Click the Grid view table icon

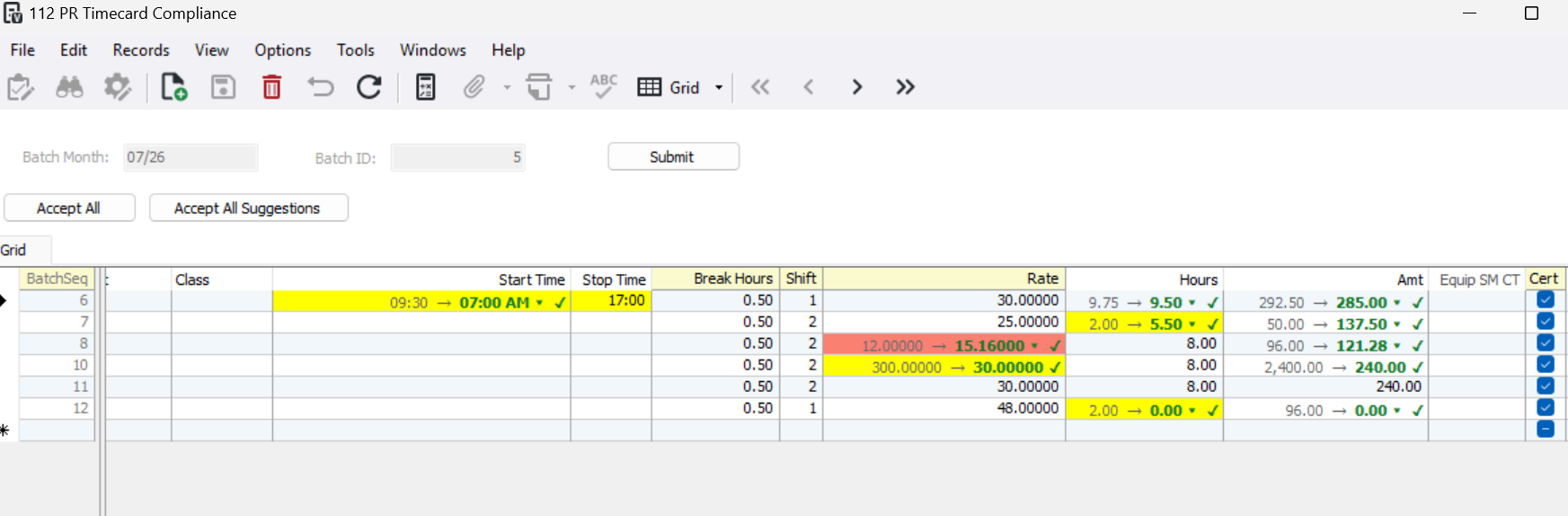coord(649,87)
